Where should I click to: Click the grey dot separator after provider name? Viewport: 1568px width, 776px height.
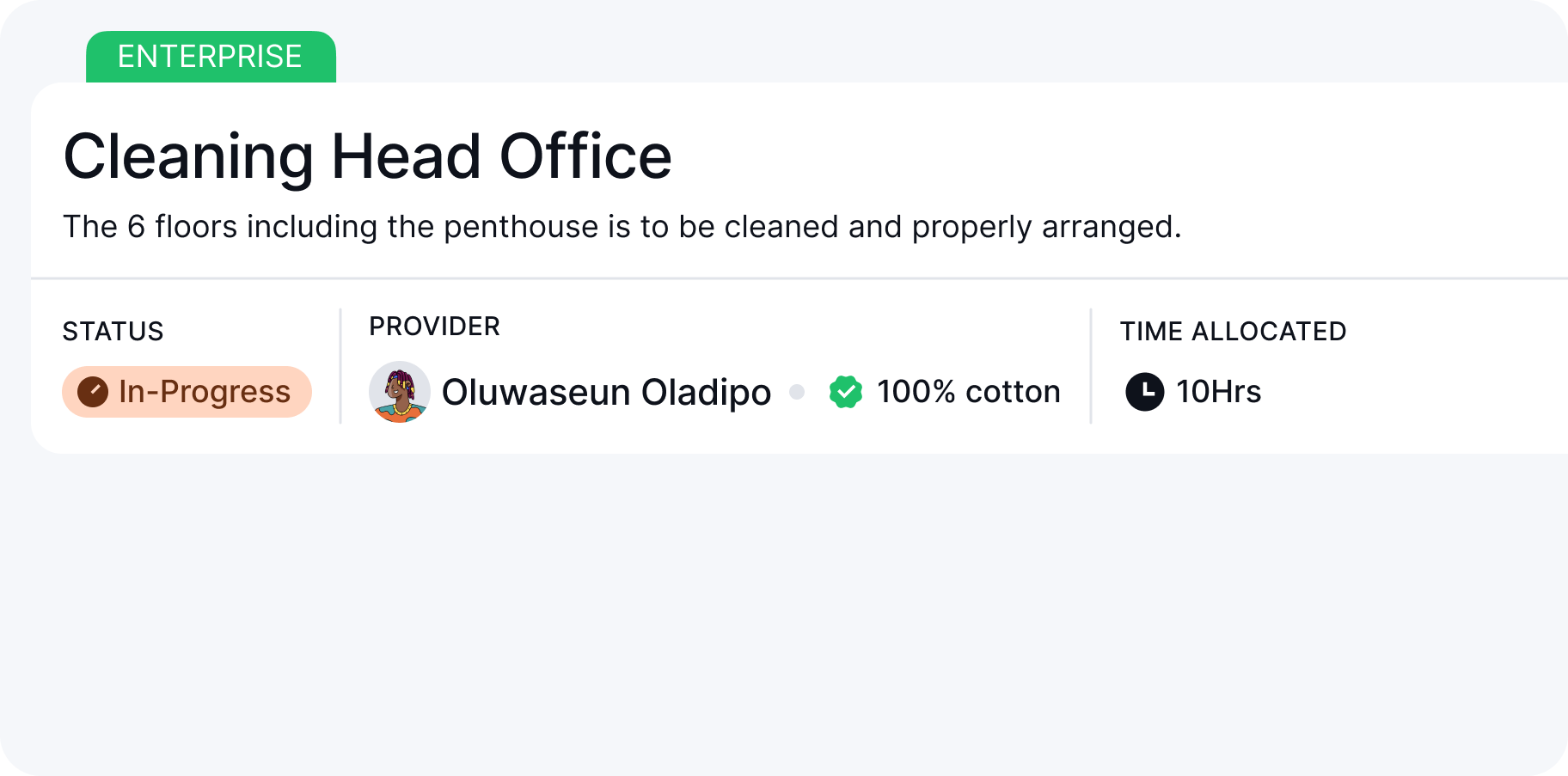pyautogui.click(x=797, y=392)
